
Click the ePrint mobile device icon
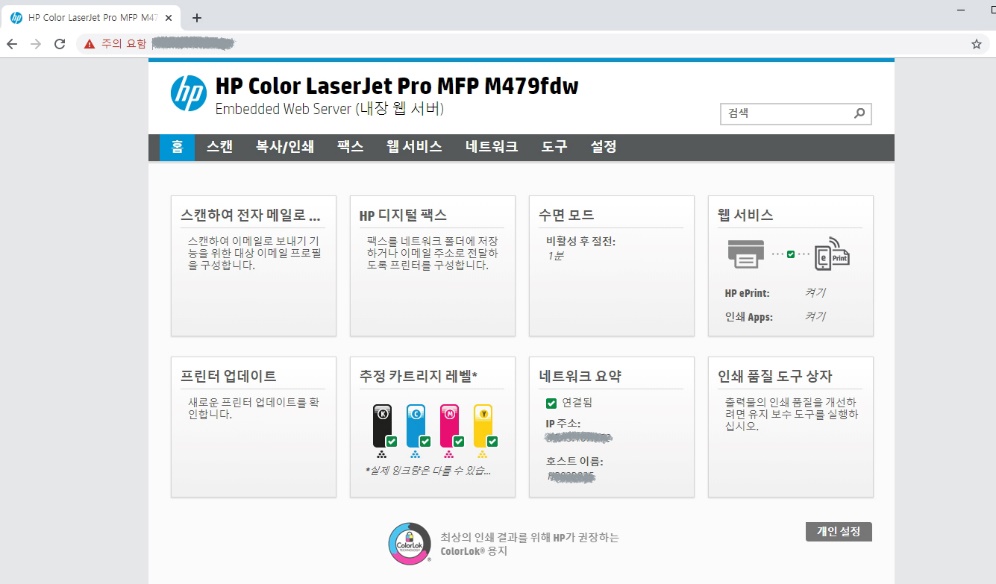pyautogui.click(x=831, y=254)
